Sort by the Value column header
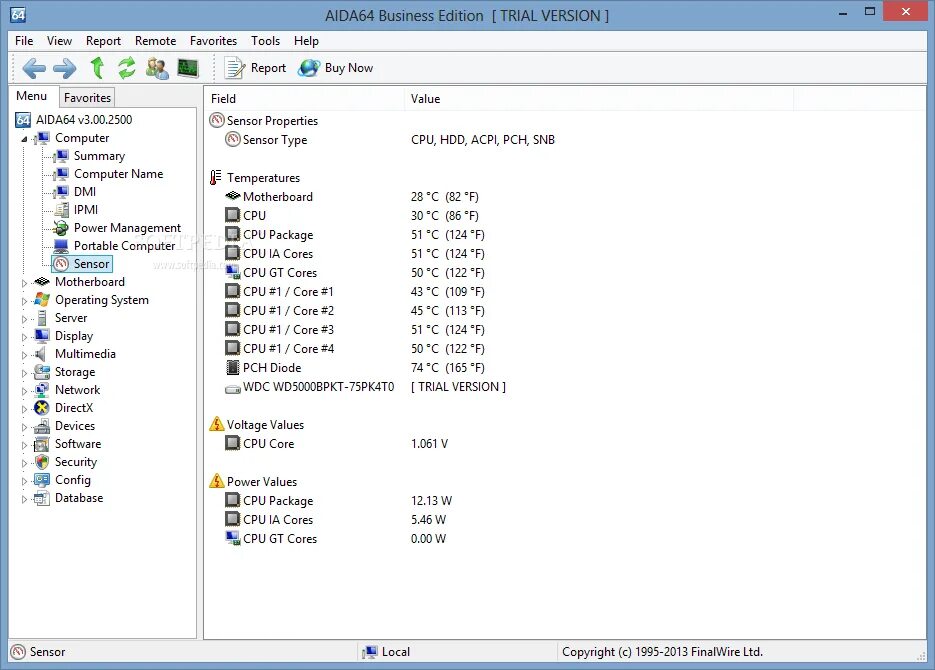935x670 pixels. pos(599,99)
